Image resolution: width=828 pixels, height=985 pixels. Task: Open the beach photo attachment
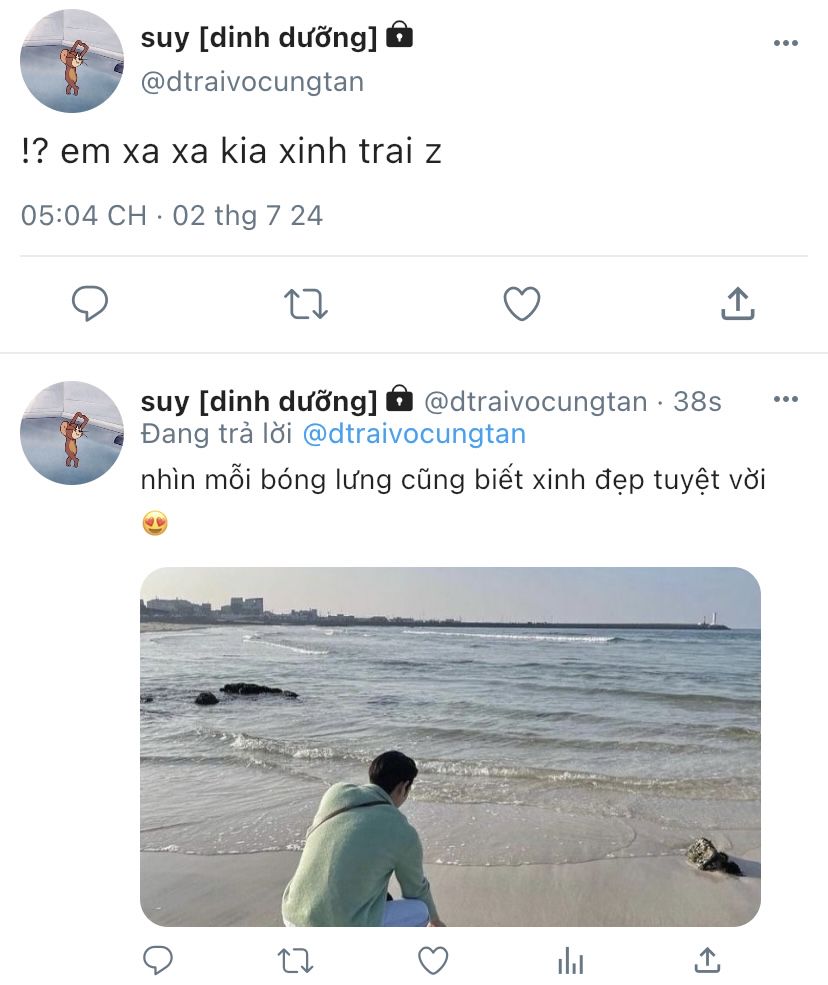[450, 746]
